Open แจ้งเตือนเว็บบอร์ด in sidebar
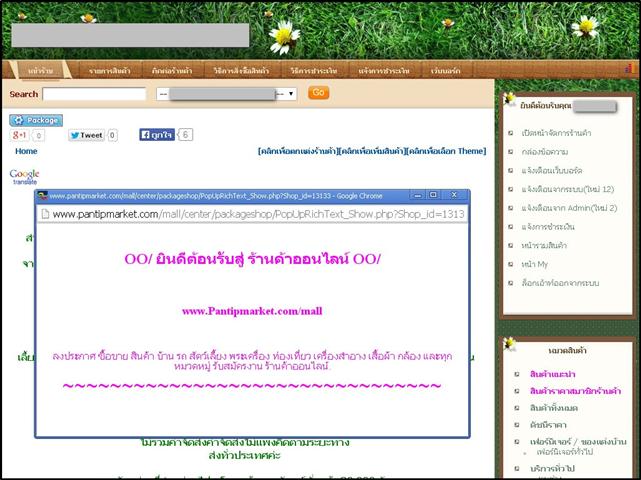The width and height of the screenshot is (641, 480). tap(552, 170)
